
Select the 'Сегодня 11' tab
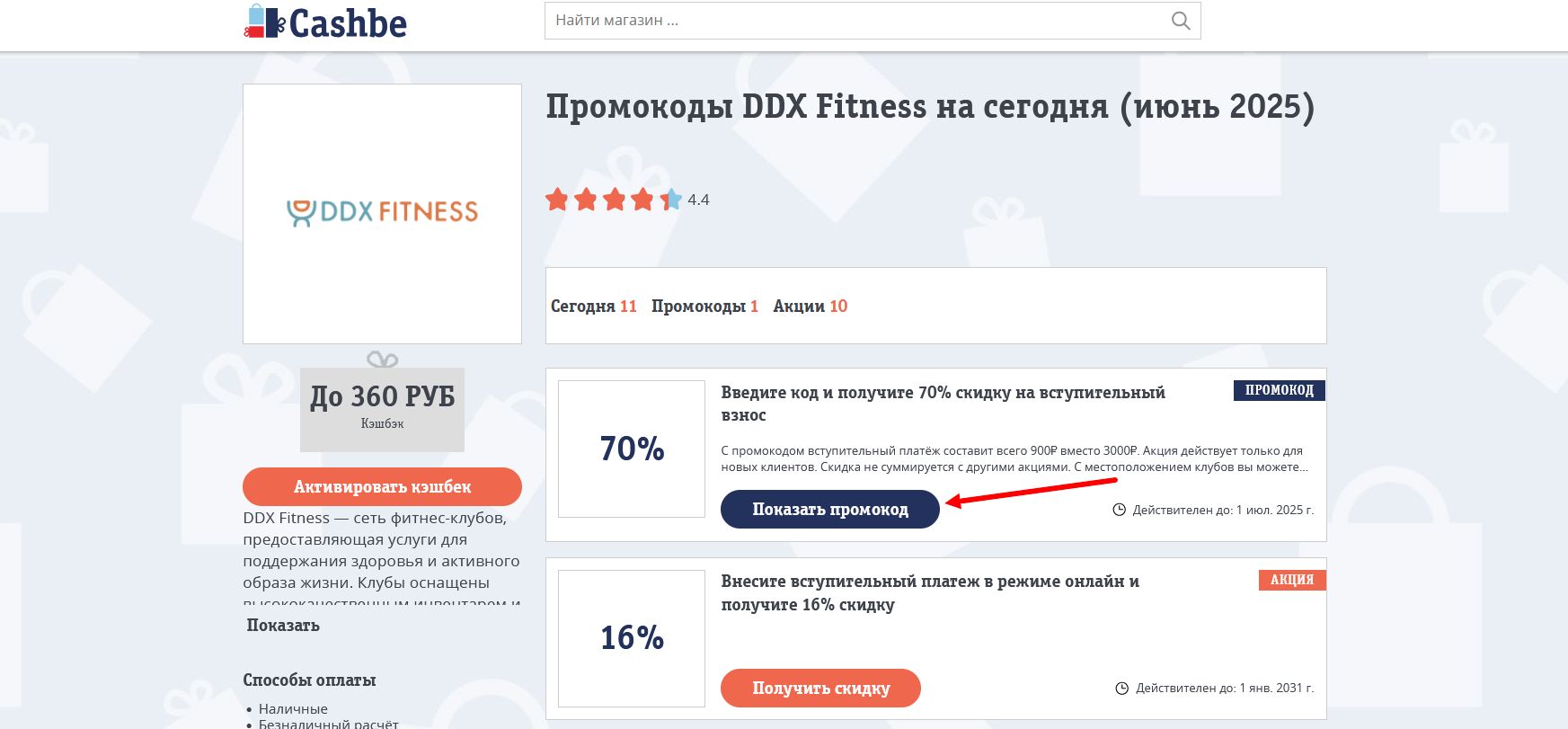point(593,307)
